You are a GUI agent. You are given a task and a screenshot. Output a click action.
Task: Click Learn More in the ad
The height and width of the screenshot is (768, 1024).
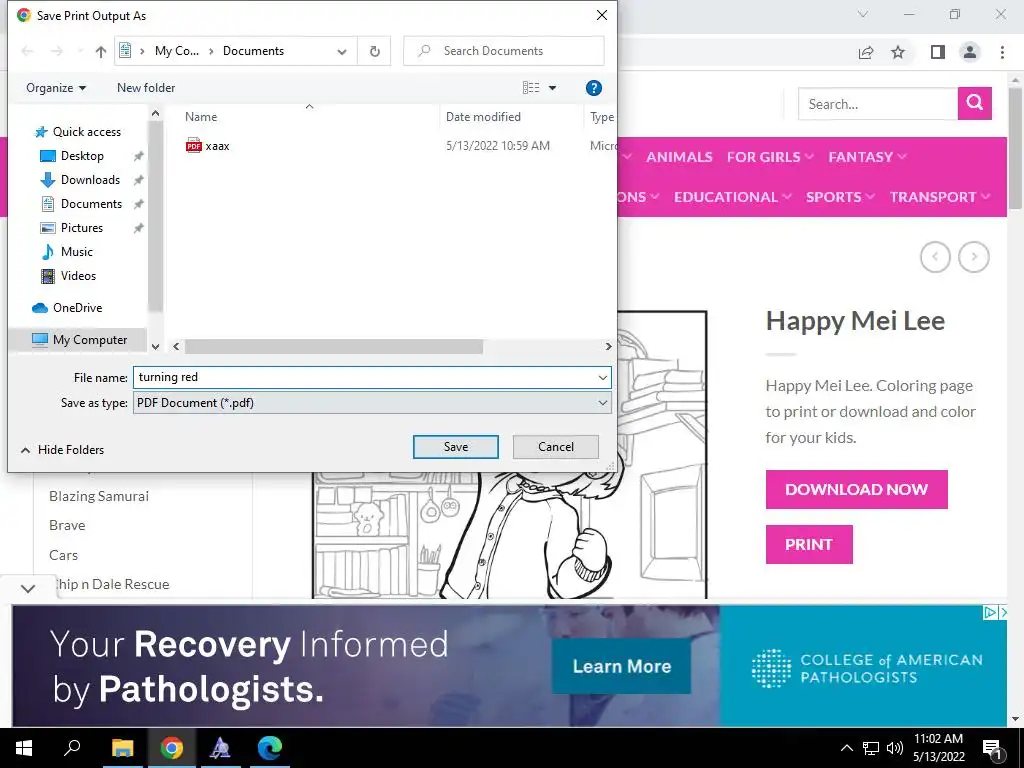622,666
